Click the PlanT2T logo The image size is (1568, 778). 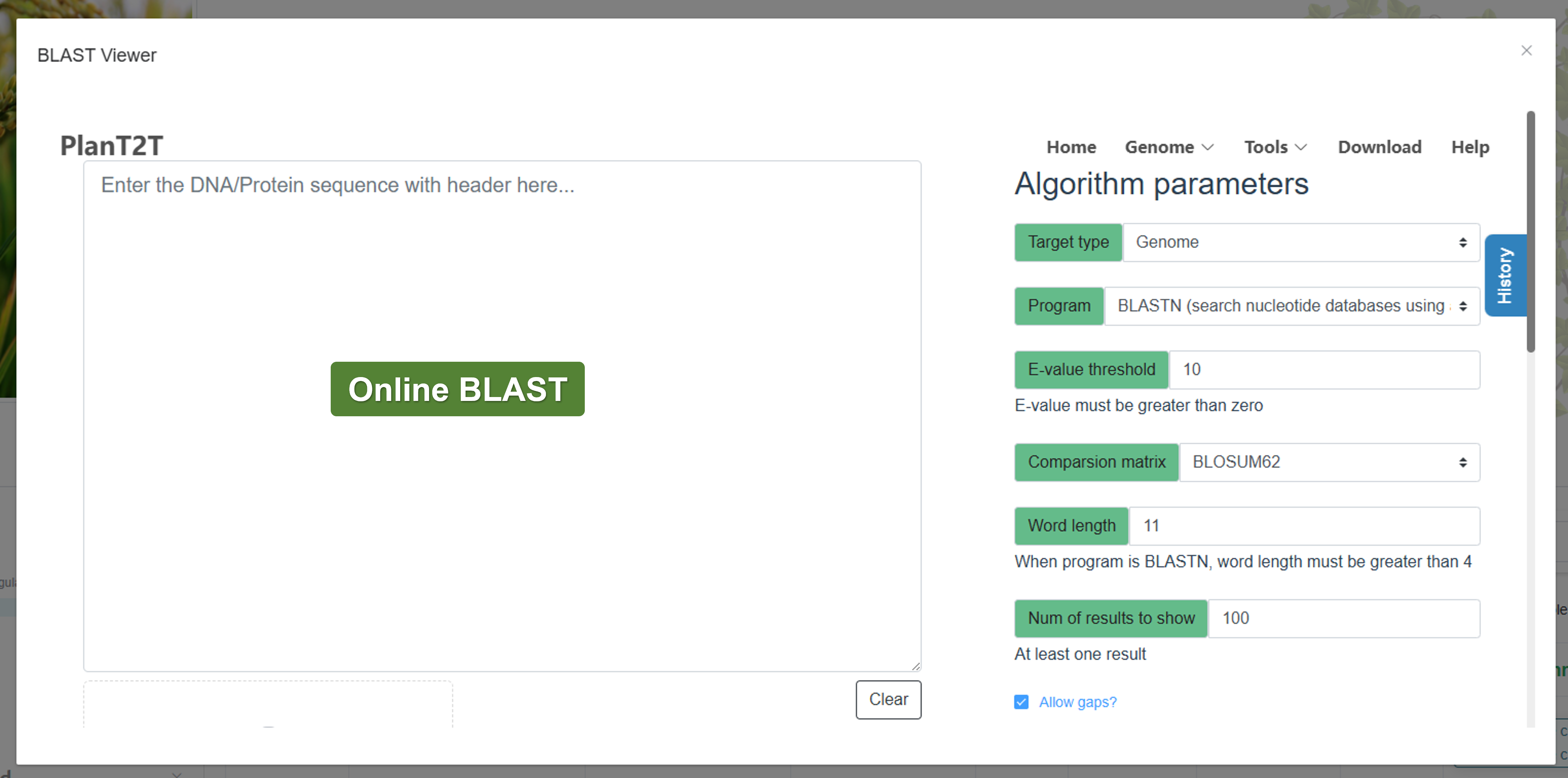pyautogui.click(x=112, y=146)
